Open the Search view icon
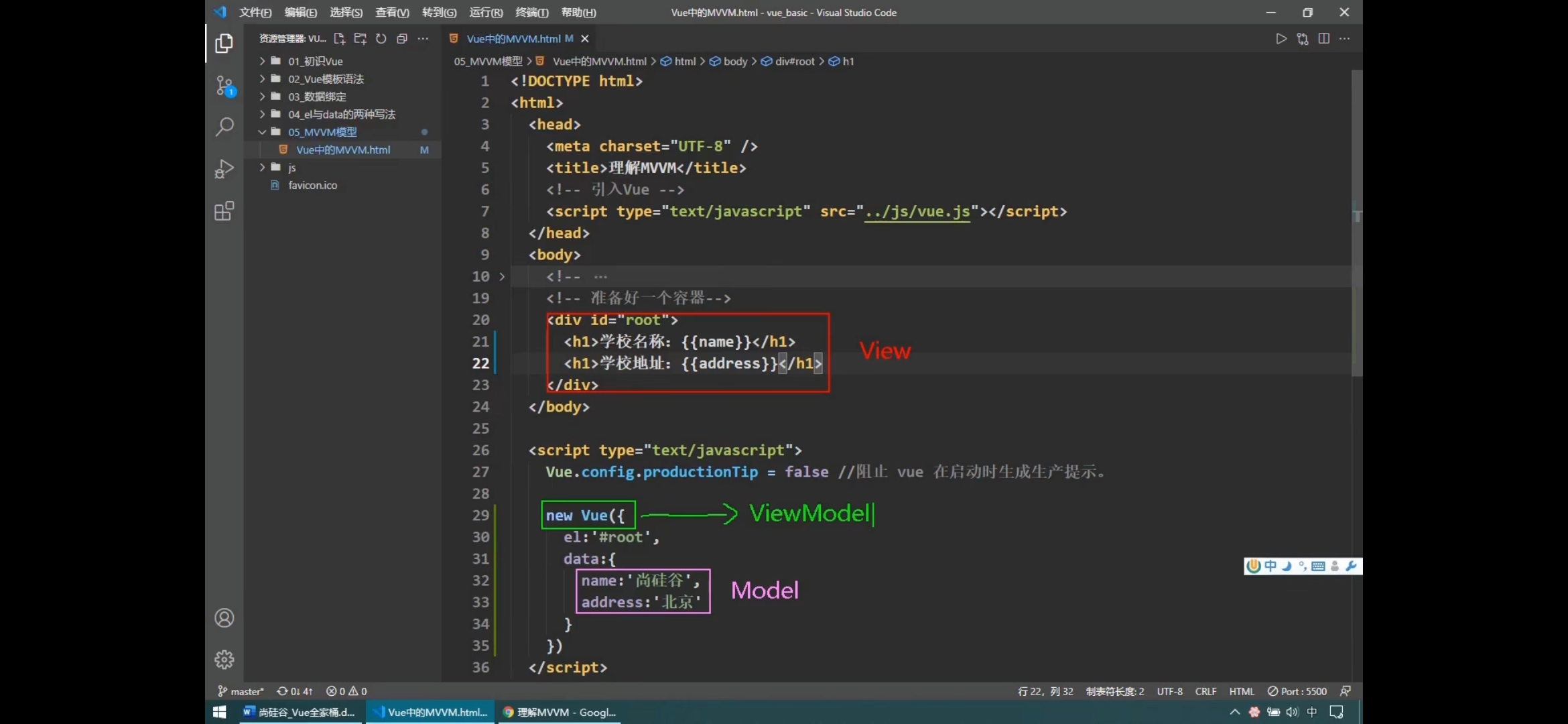Screen dimensions: 1568x724 (x=224, y=127)
